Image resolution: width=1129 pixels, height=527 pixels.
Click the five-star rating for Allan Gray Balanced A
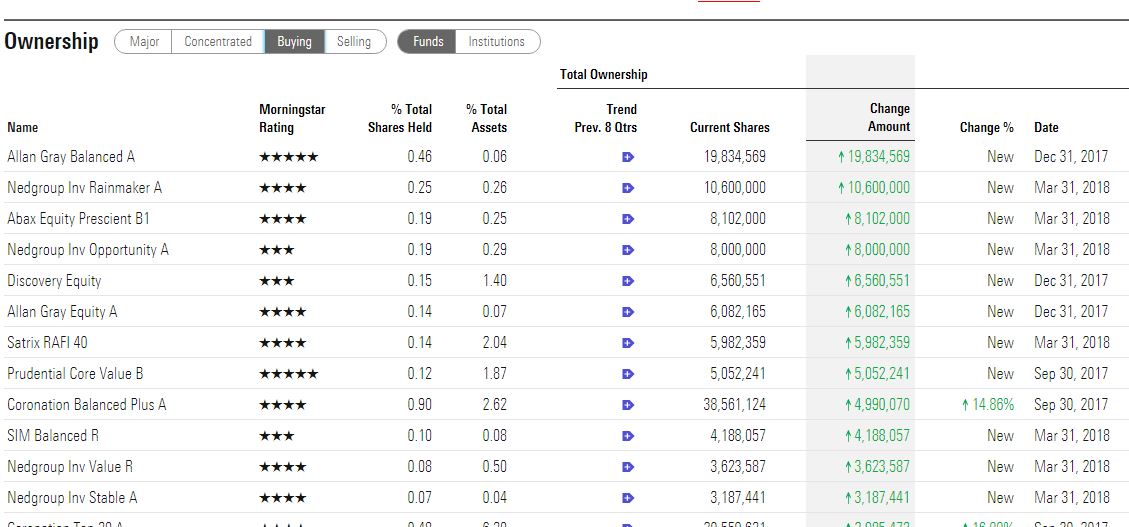(x=288, y=157)
